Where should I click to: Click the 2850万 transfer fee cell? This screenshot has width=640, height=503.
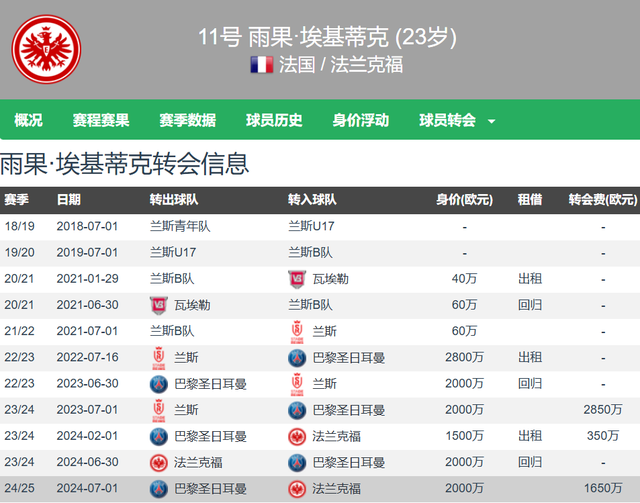[603, 410]
